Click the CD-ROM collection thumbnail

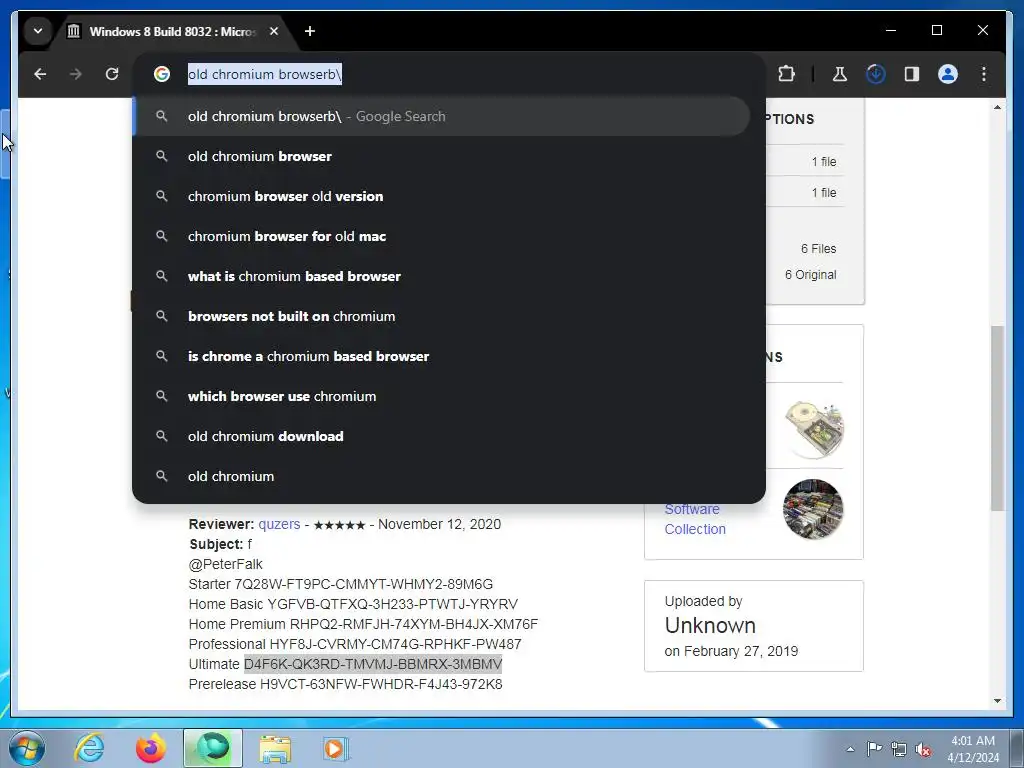[814, 429]
